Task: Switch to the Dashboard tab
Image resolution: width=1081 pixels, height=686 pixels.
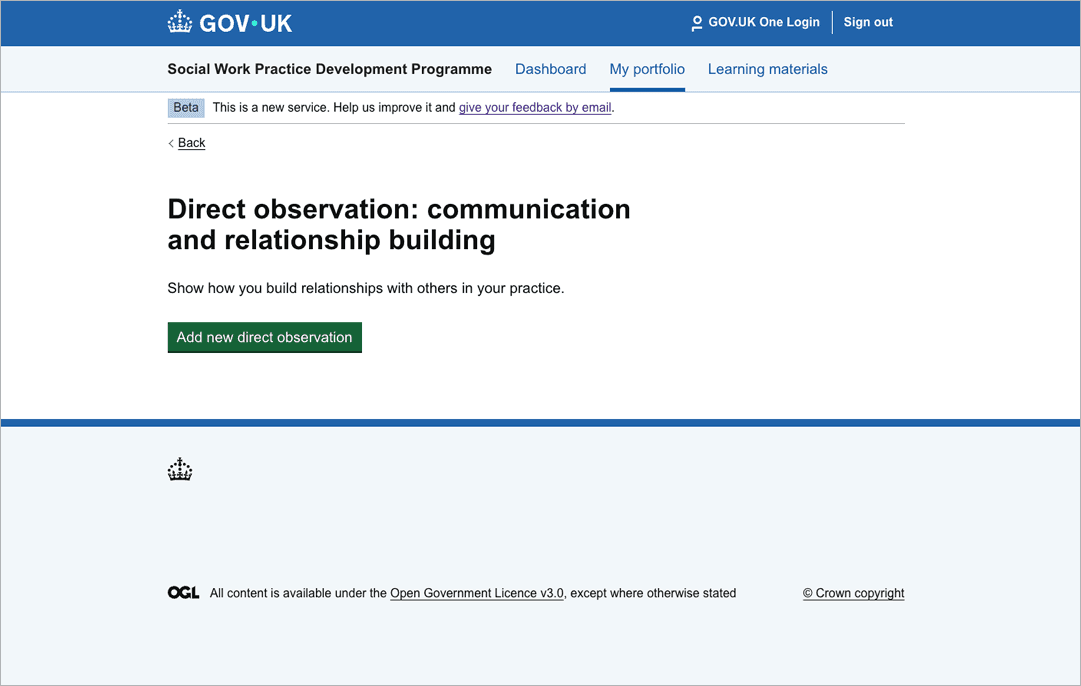Action: pos(550,69)
